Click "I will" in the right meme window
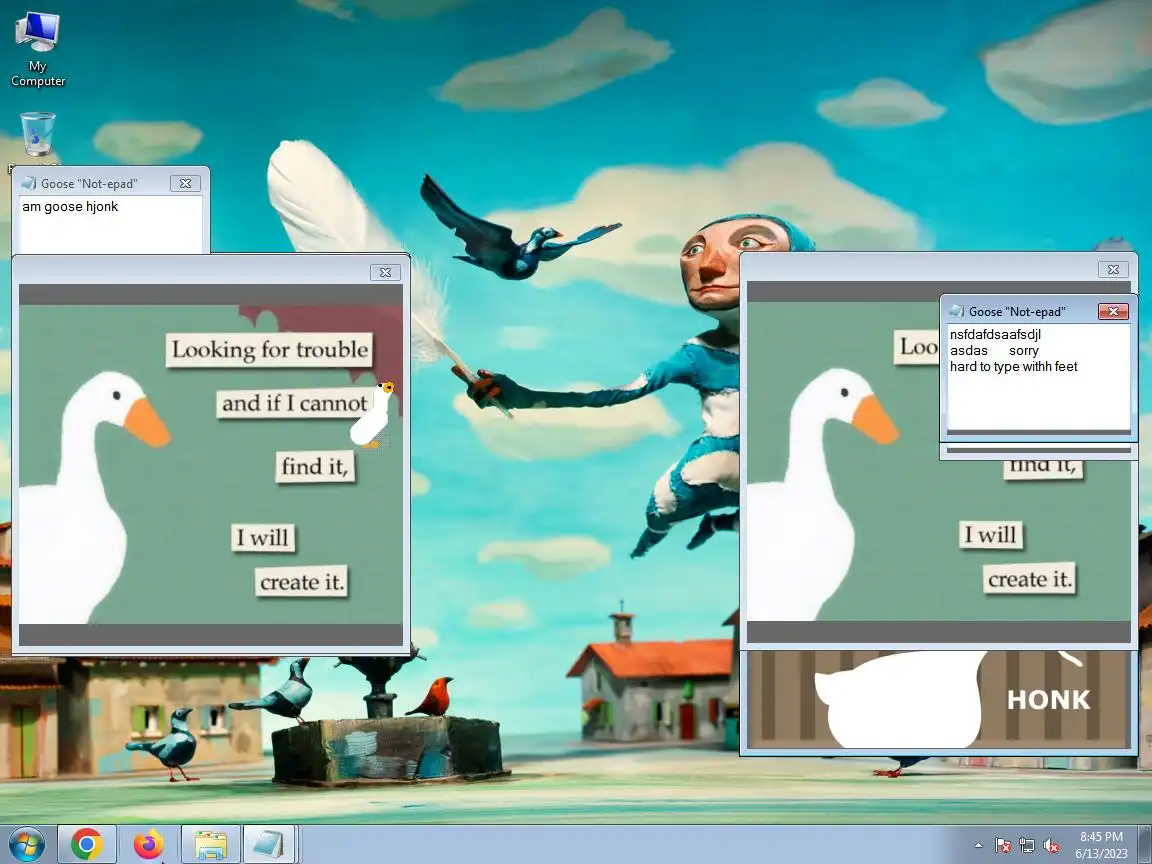This screenshot has height=864, width=1152. [990, 534]
